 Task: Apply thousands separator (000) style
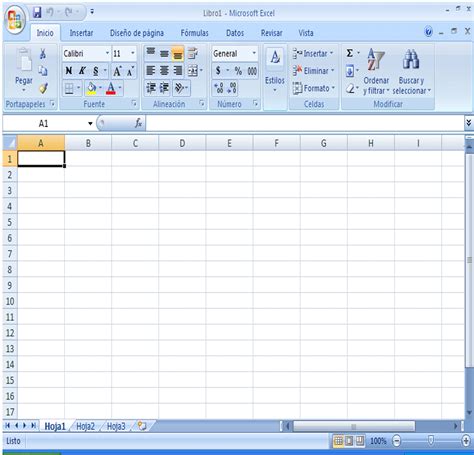click(252, 71)
